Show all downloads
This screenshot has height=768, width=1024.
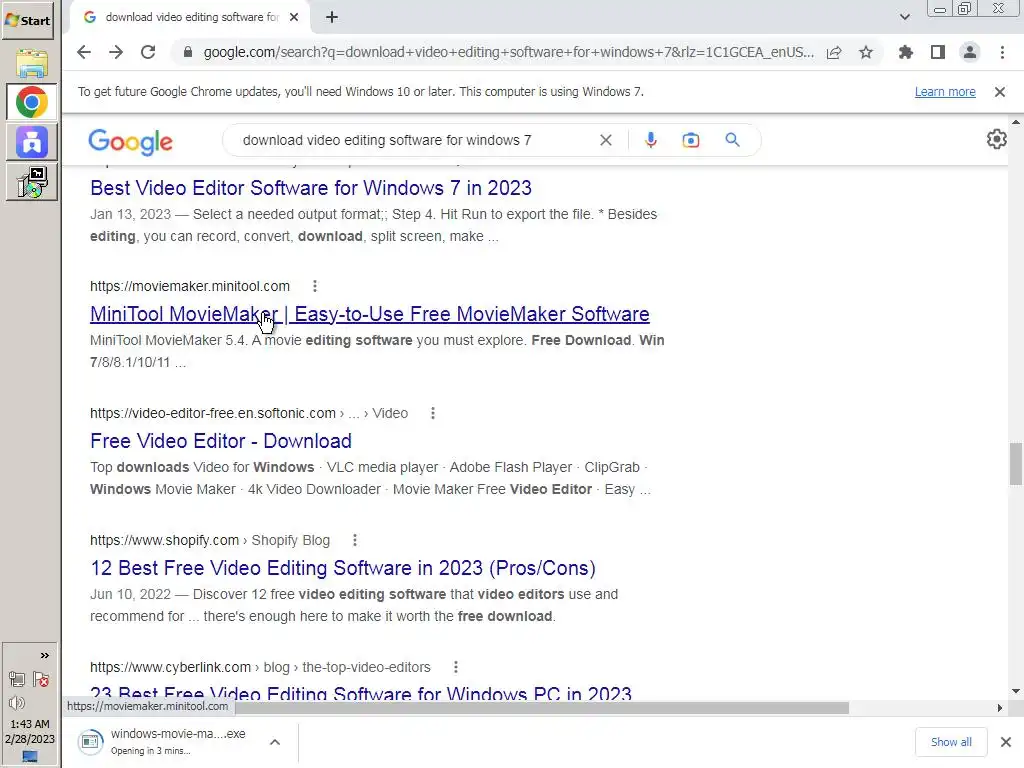tap(951, 742)
